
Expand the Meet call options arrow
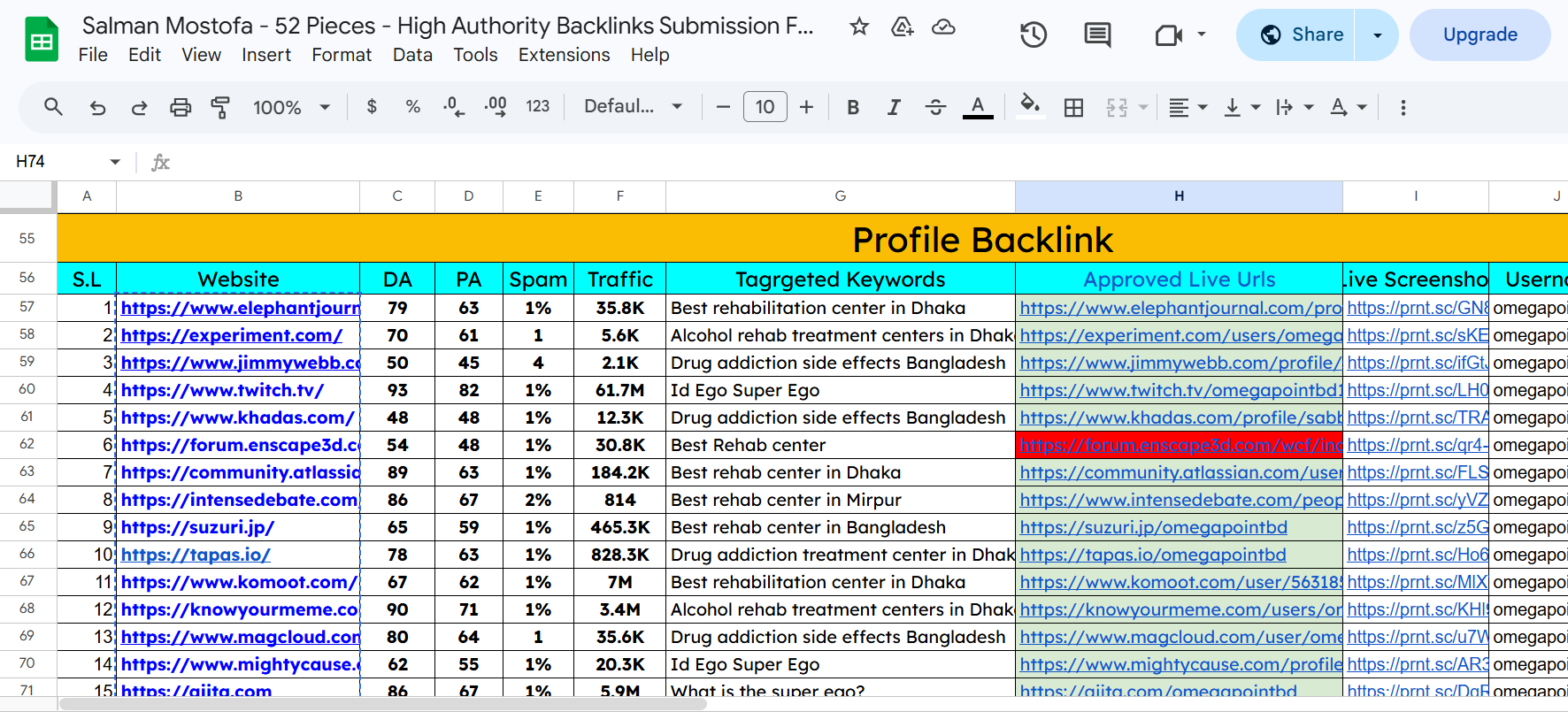[x=1201, y=34]
